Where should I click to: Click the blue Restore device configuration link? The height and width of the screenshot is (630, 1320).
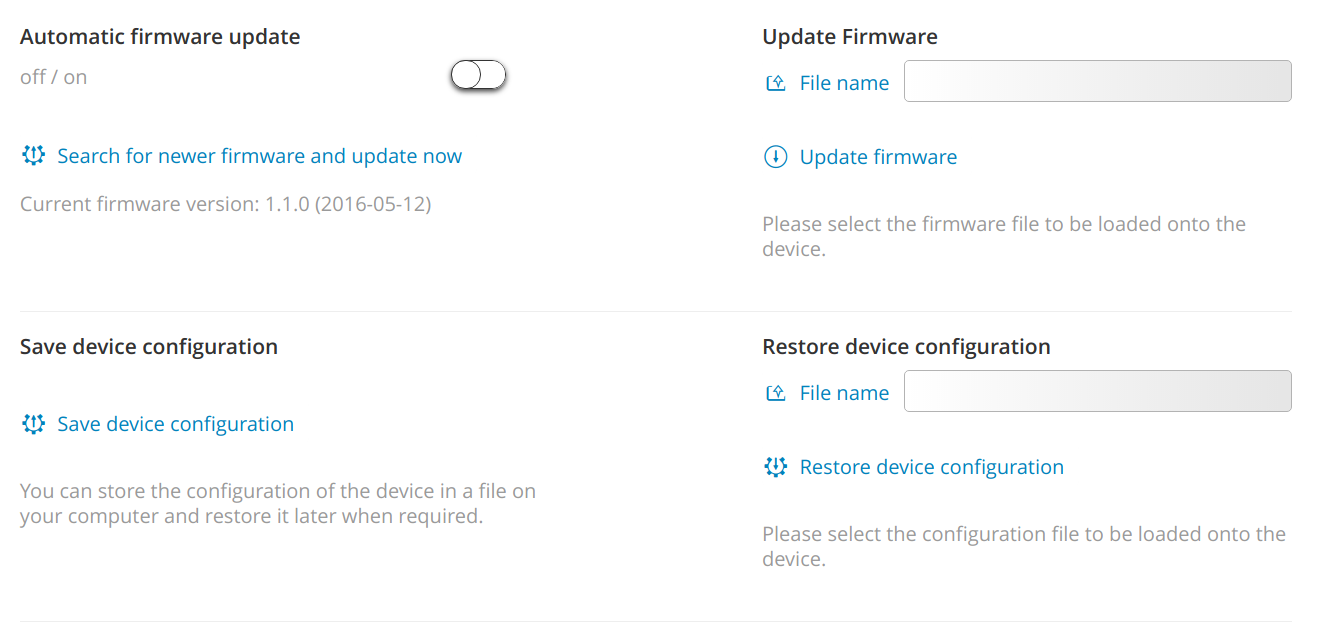coord(932,467)
